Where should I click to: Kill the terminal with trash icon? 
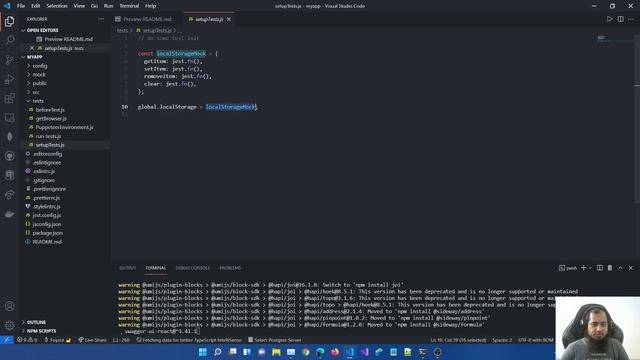610,268
